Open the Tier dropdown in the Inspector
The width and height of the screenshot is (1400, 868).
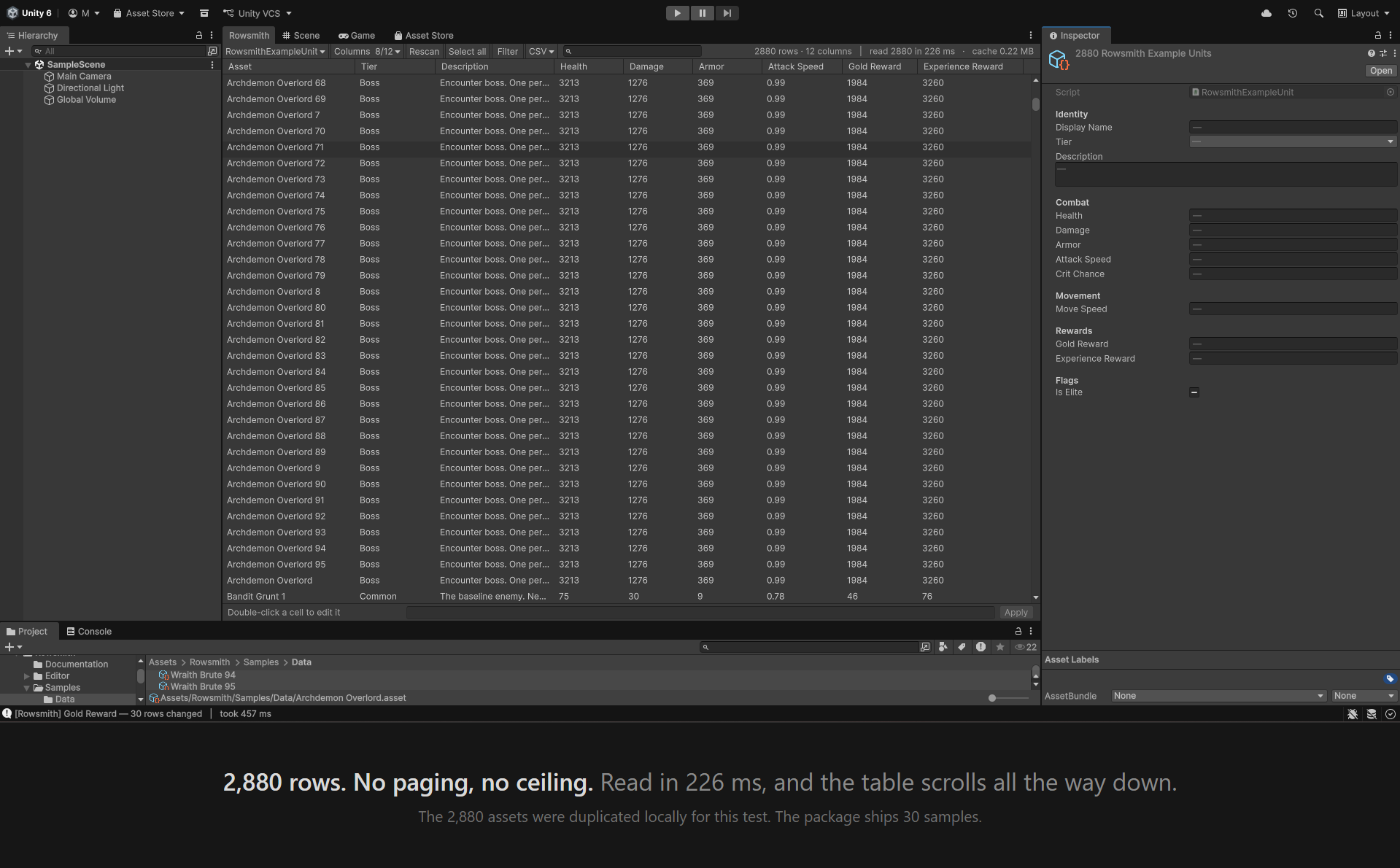click(1293, 142)
